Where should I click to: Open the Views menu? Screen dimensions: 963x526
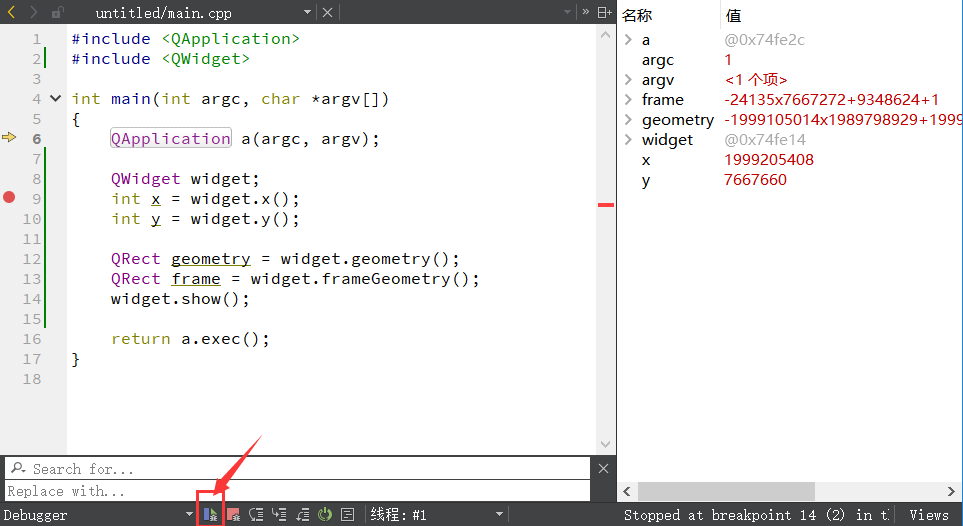point(929,515)
